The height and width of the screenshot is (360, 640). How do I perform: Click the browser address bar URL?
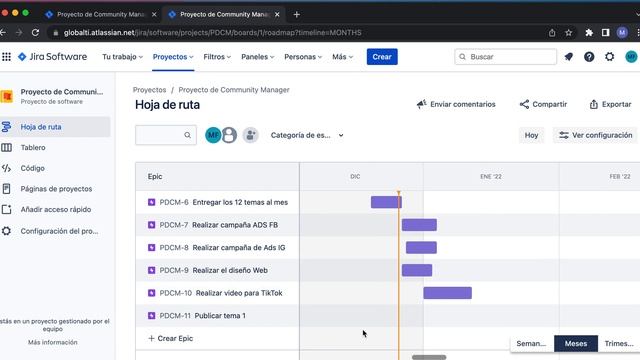pyautogui.click(x=212, y=33)
